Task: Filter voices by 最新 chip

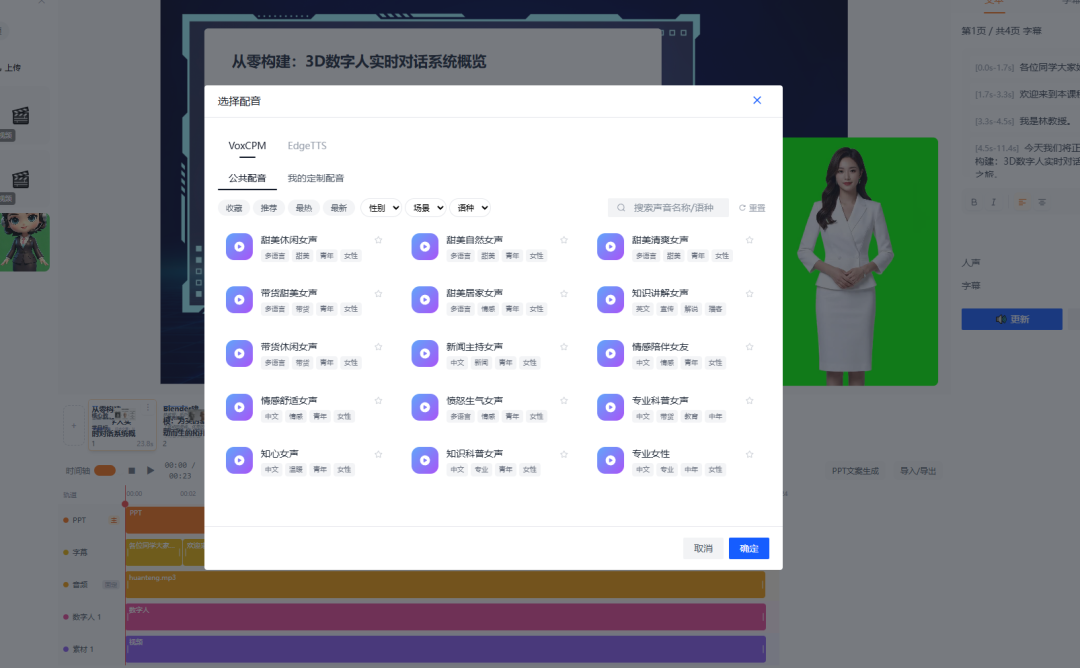Action: coord(339,207)
